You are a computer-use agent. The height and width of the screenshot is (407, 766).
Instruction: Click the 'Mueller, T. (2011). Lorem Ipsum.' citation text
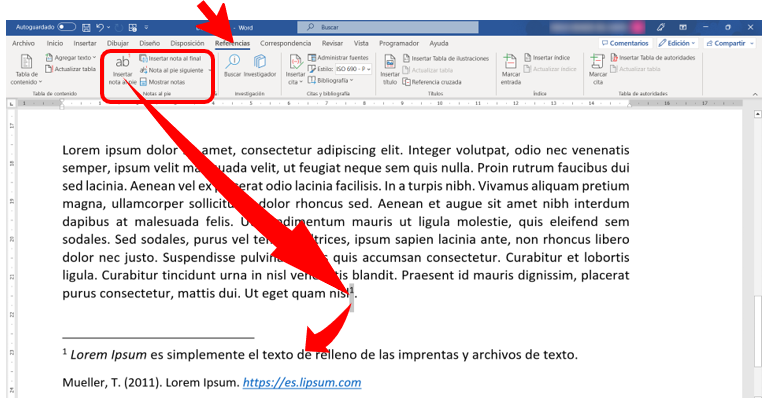pos(151,383)
